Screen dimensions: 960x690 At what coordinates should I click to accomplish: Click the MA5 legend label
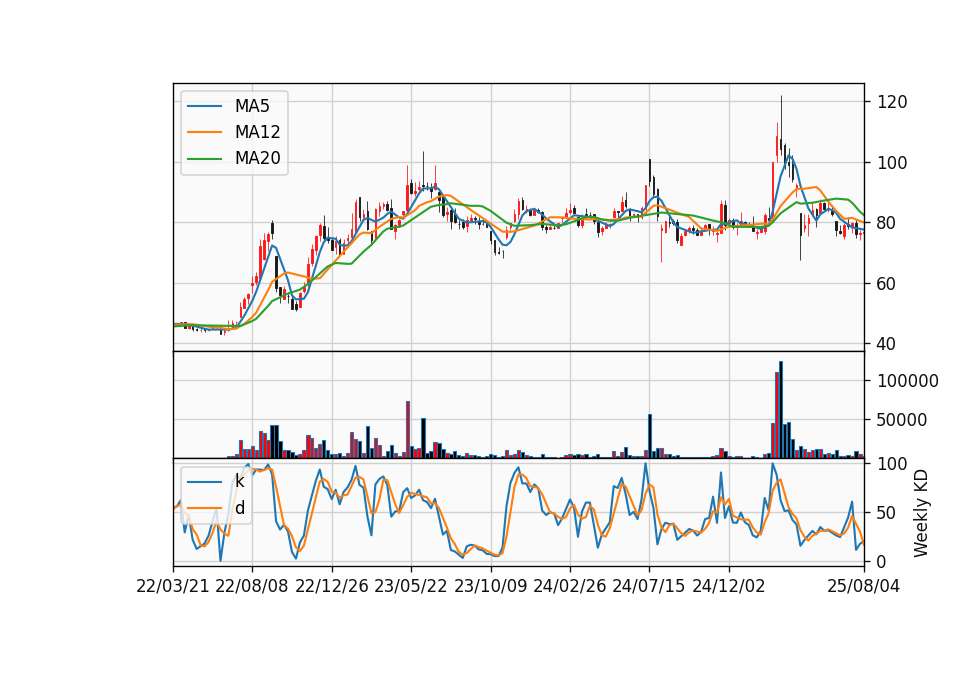click(252, 106)
